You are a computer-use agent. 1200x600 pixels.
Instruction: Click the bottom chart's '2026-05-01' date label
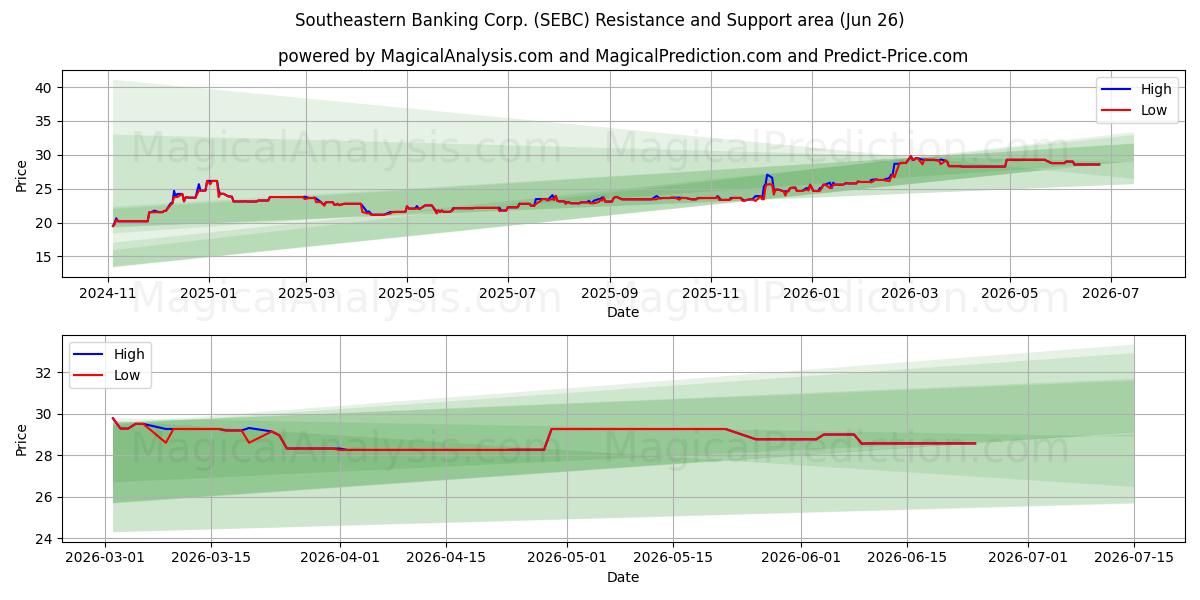(x=567, y=560)
